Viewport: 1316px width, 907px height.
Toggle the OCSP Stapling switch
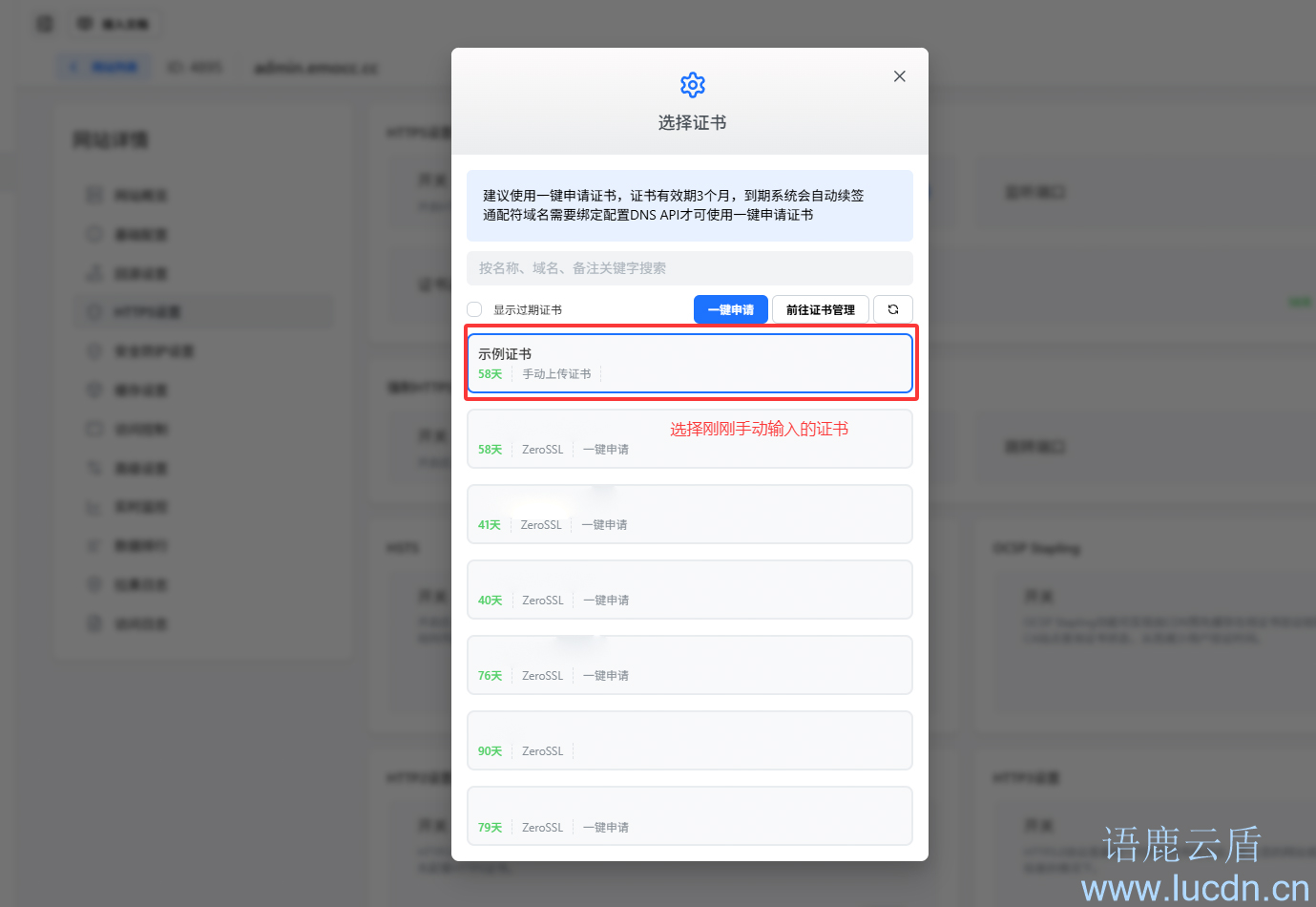1038,596
